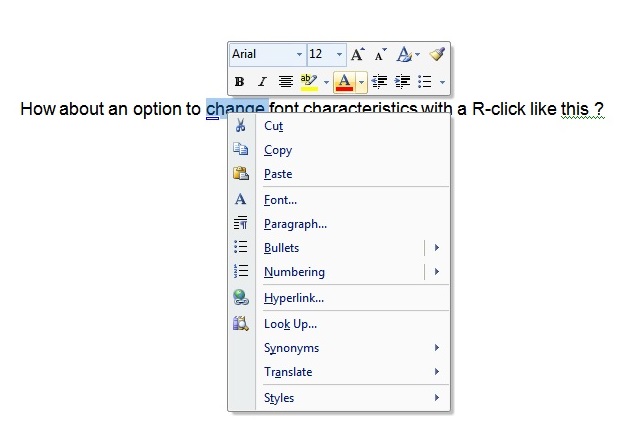This screenshot has width=625, height=426.
Task: Expand the font color dropdown arrow
Action: click(361, 81)
